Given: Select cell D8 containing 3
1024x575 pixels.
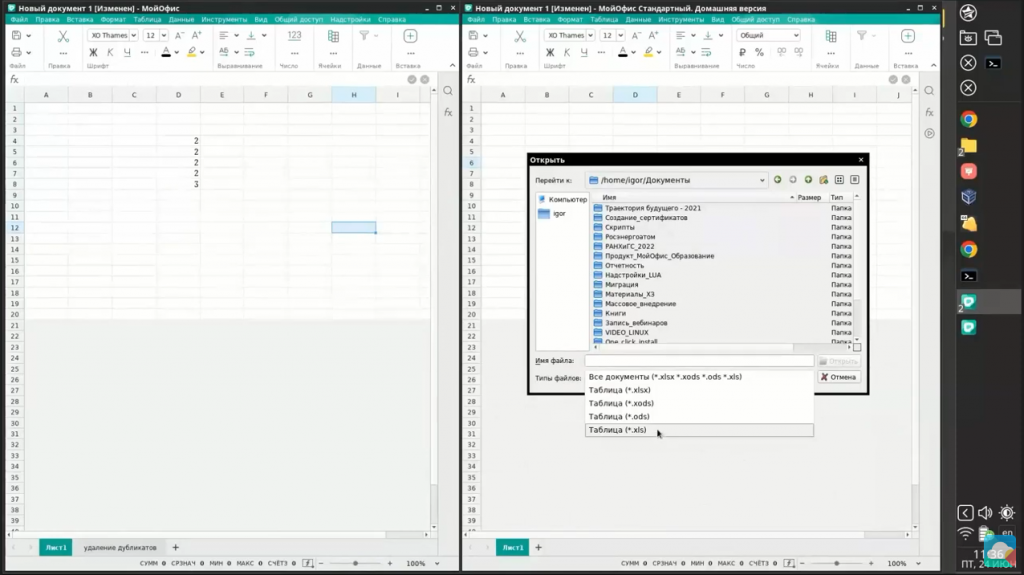Looking at the screenshot, I should pos(178,184).
